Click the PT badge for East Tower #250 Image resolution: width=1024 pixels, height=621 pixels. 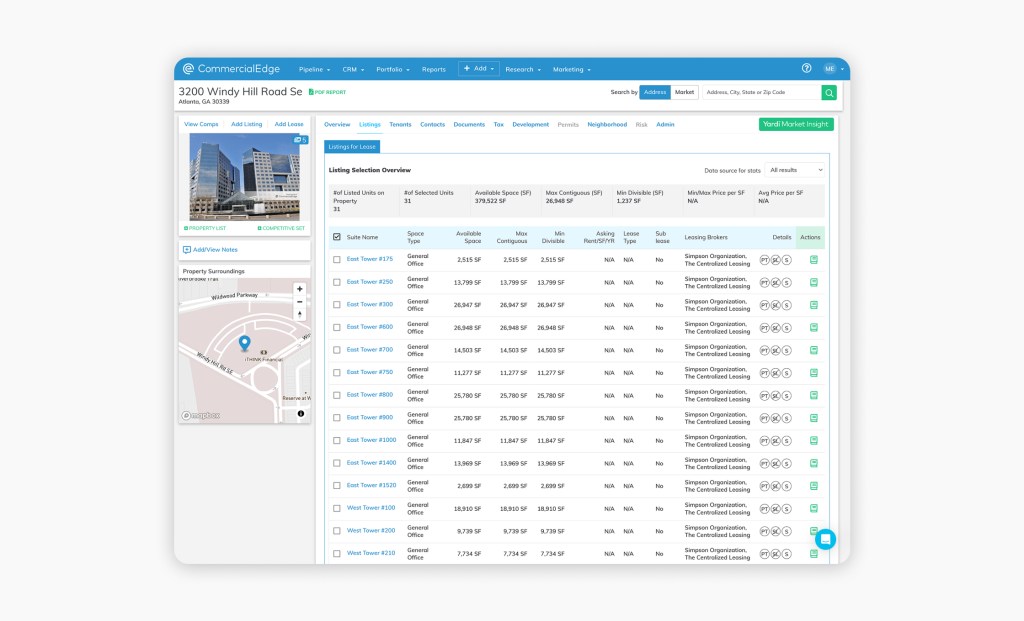765,282
